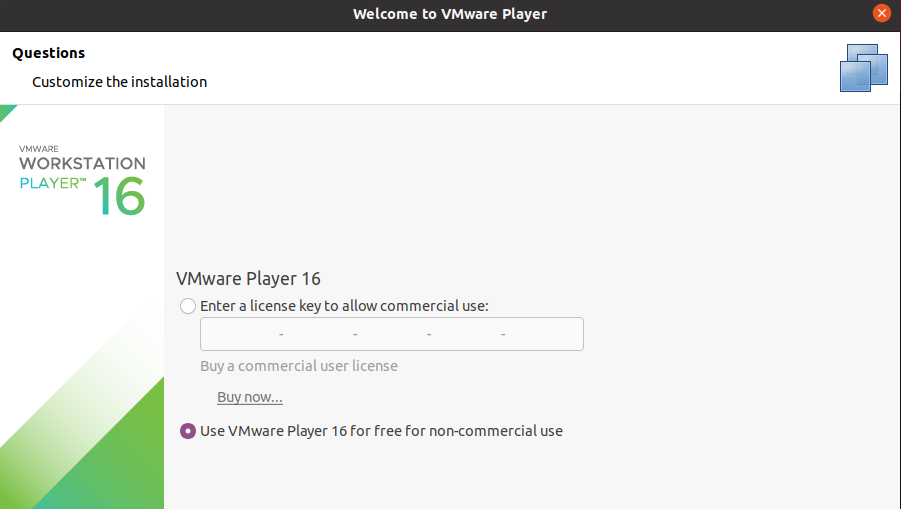901x509 pixels.
Task: Select the license key radio button
Action: (188, 306)
